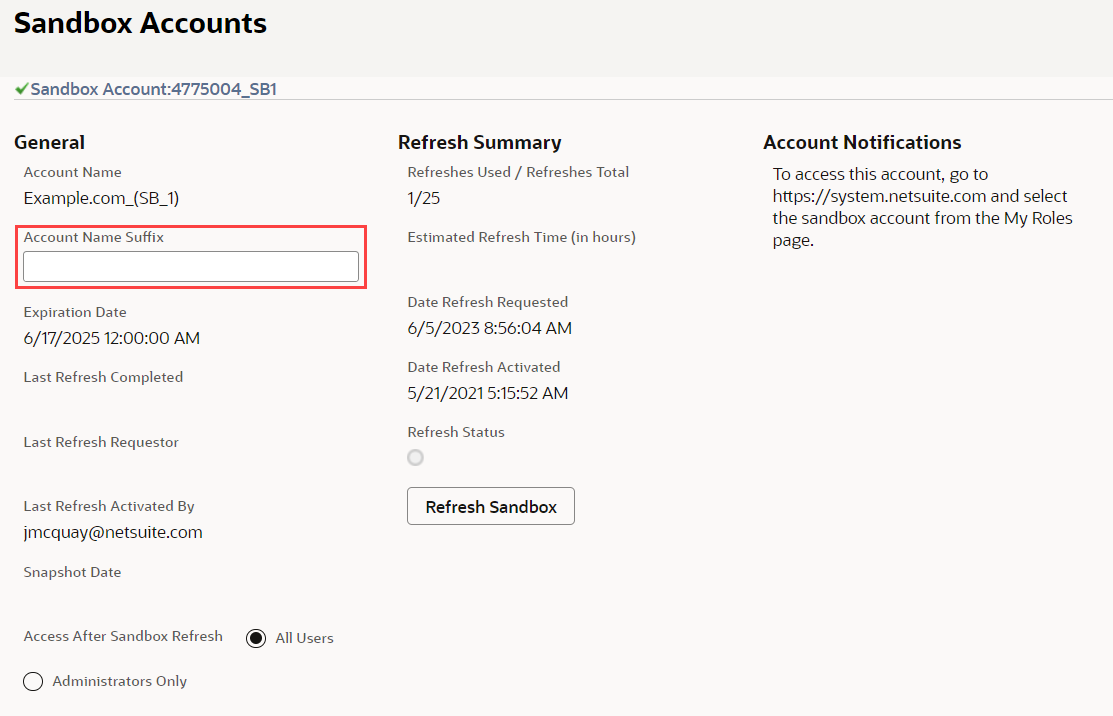
Task: Click the Sandbox Account:4775004_SB1 header
Action: click(x=153, y=89)
